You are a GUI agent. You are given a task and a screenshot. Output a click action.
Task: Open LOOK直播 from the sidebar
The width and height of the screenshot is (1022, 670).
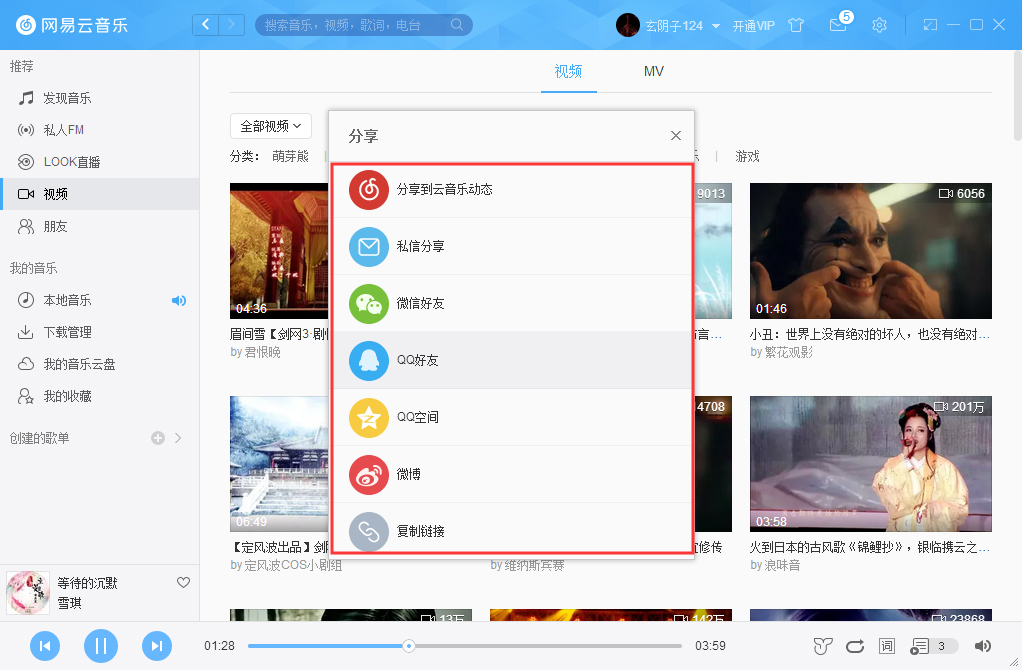[75, 161]
